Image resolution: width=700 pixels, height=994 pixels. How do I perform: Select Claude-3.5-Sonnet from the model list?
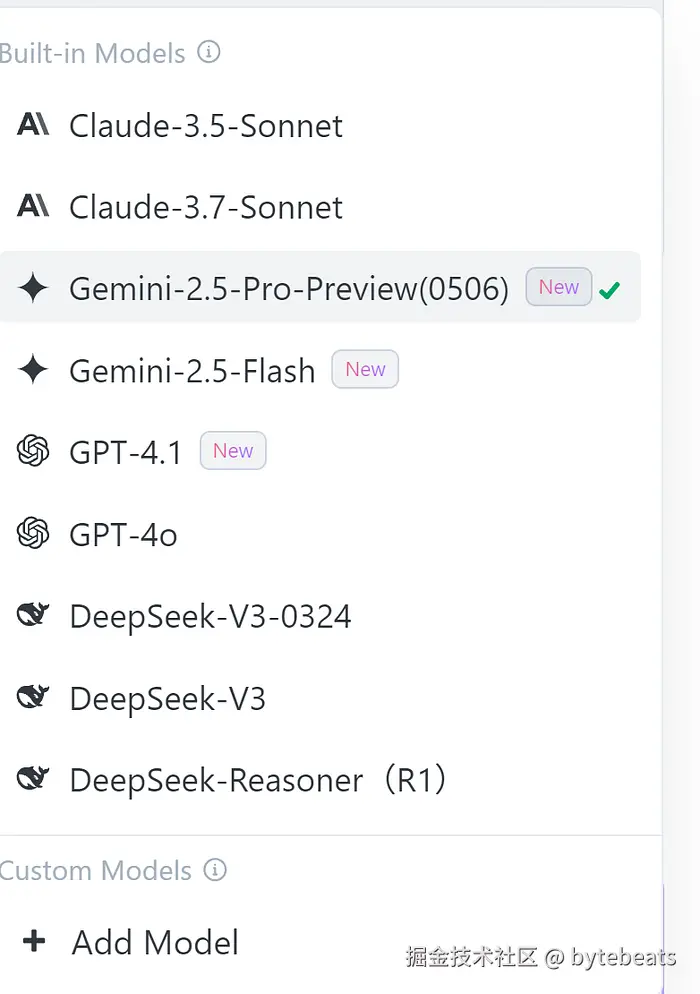(x=205, y=126)
